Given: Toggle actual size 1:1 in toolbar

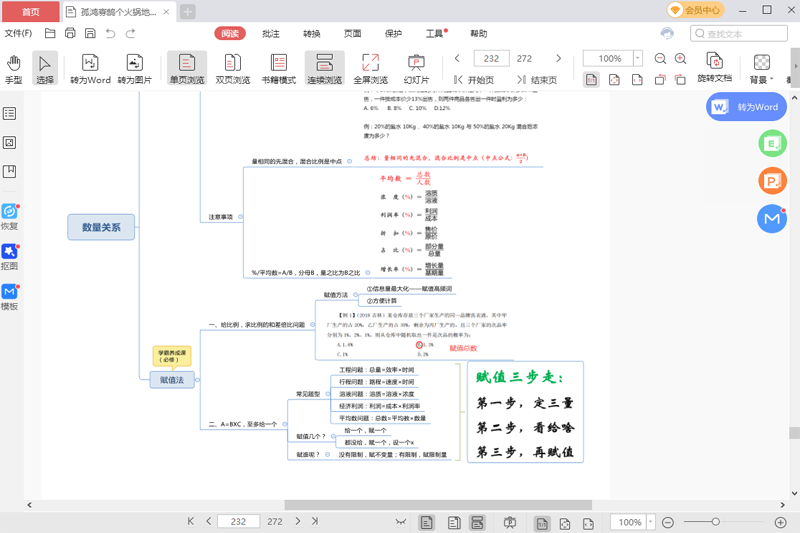Looking at the screenshot, I should 591,80.
